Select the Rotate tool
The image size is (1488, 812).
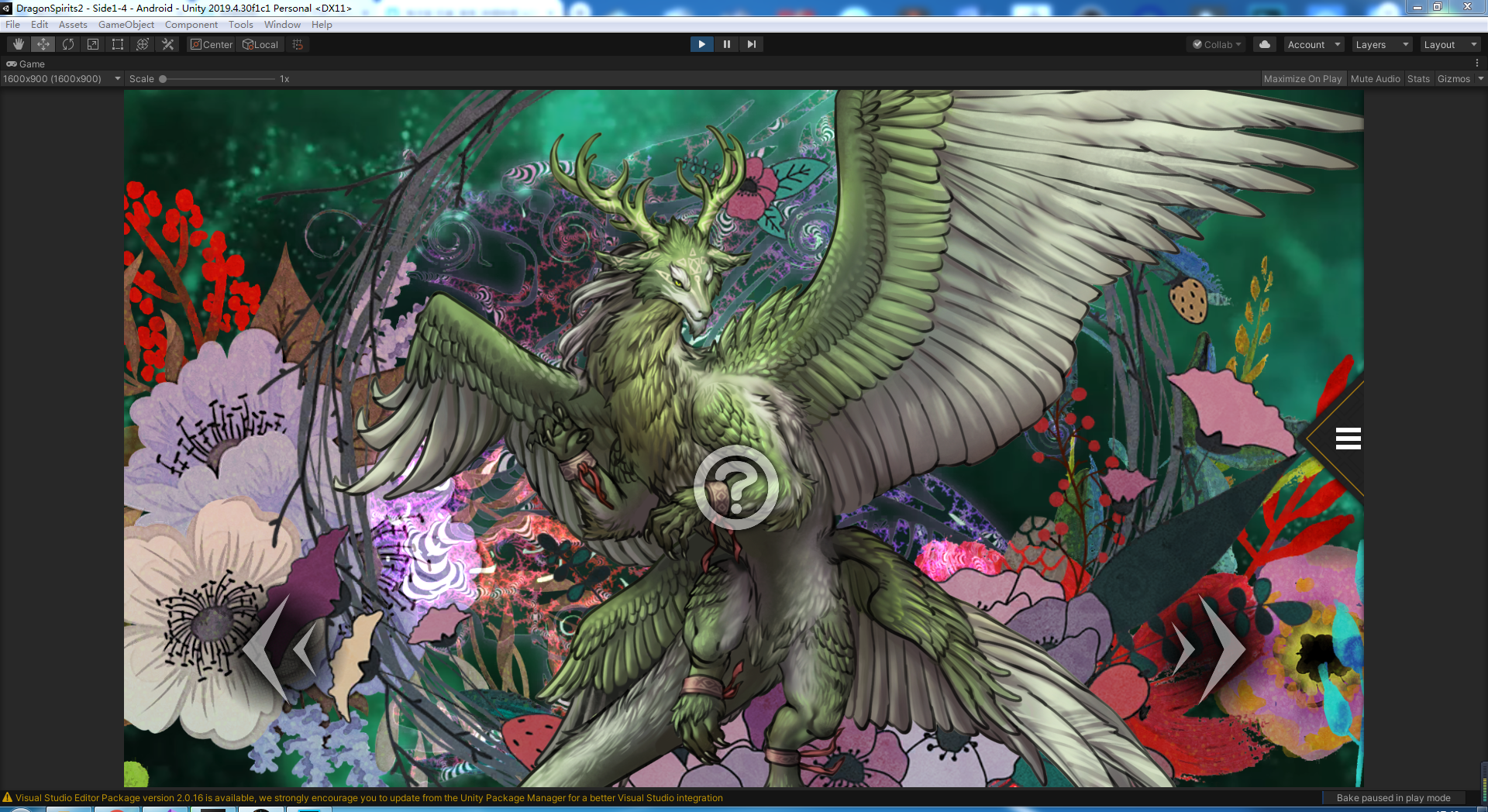tap(68, 44)
